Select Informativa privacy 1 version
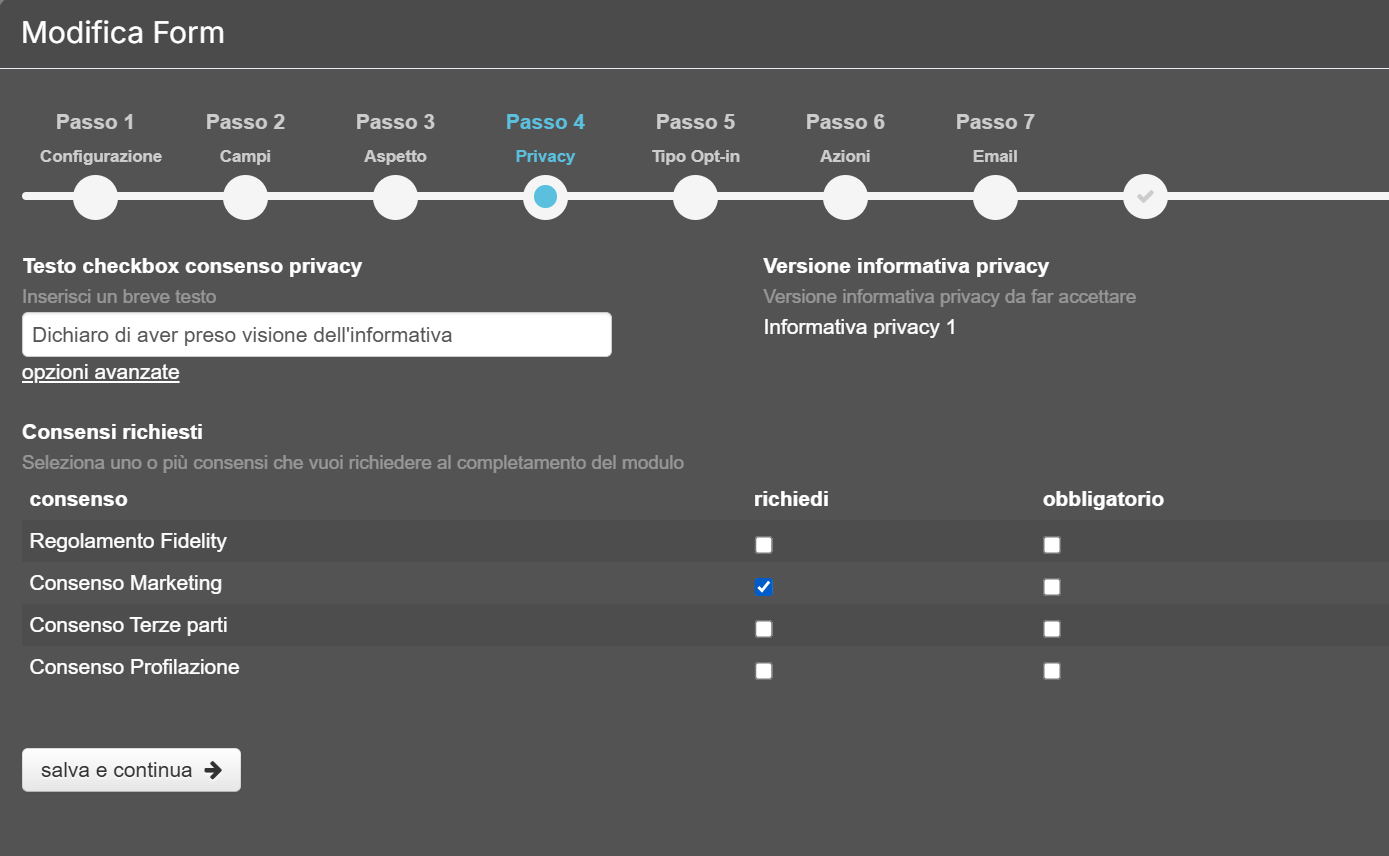 pyautogui.click(x=859, y=327)
